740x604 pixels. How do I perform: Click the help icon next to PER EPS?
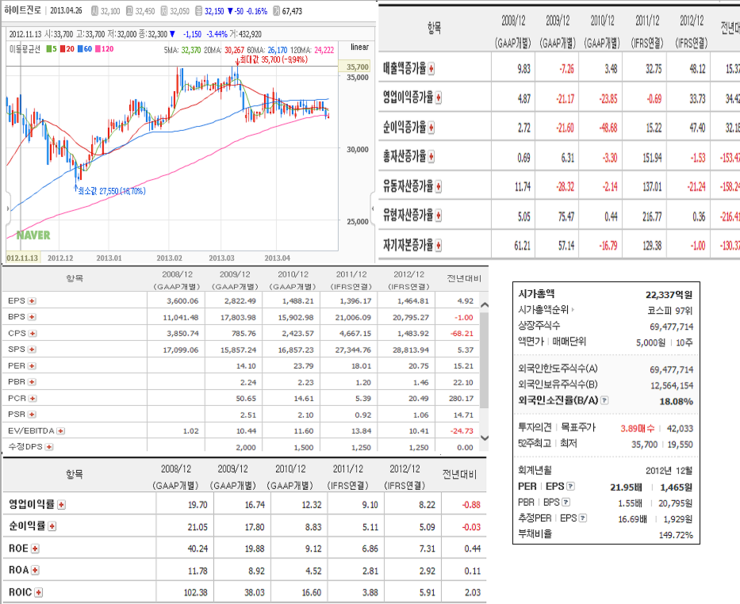coord(571,487)
